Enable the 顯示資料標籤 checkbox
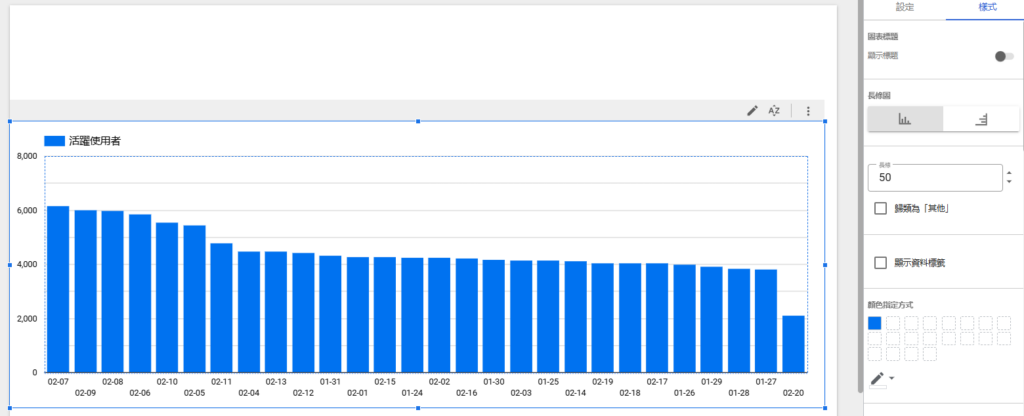 click(881, 263)
